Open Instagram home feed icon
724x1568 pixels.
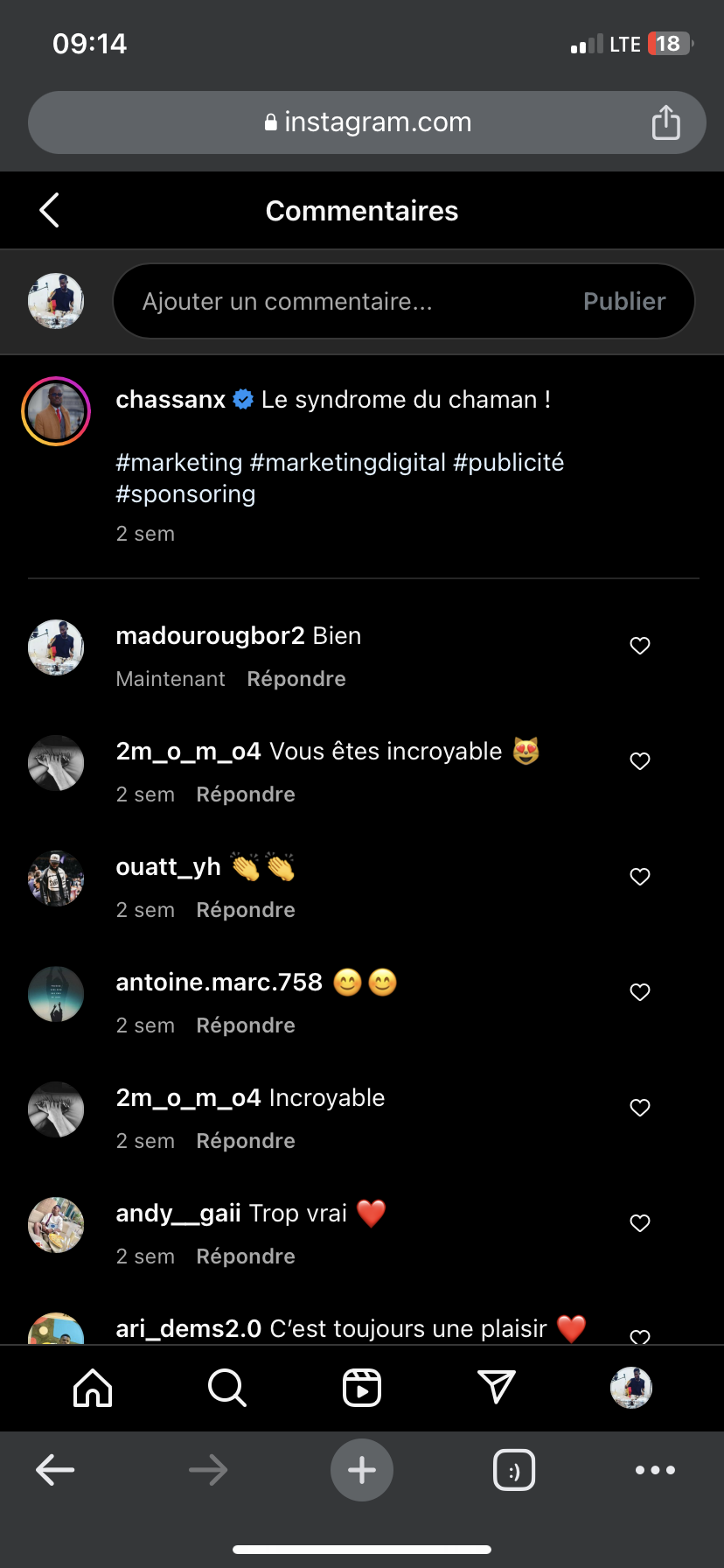click(93, 1388)
